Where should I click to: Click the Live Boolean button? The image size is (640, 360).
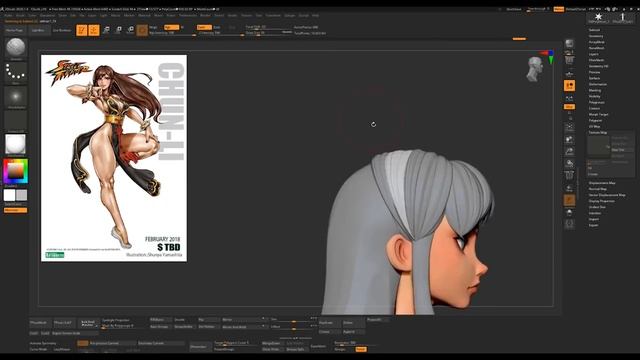(x=62, y=30)
